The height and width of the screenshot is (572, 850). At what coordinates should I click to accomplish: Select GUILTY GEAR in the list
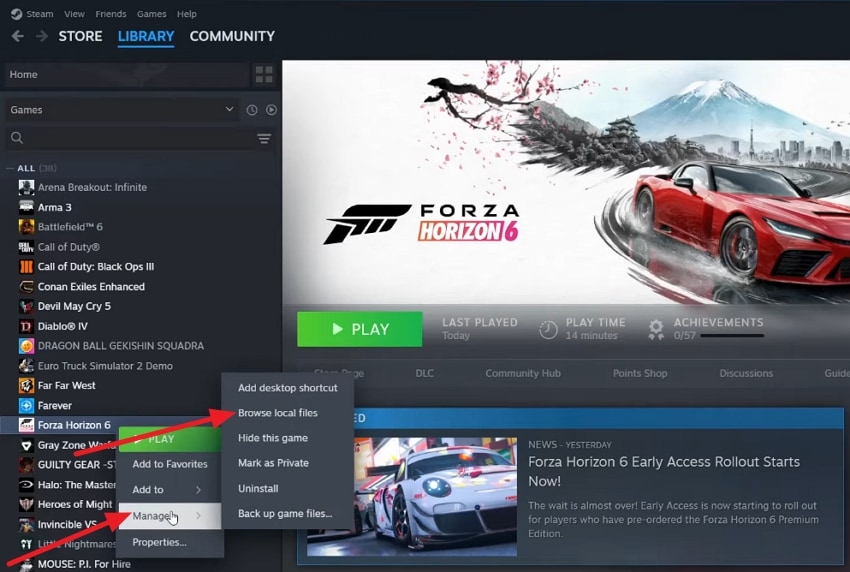(x=76, y=465)
